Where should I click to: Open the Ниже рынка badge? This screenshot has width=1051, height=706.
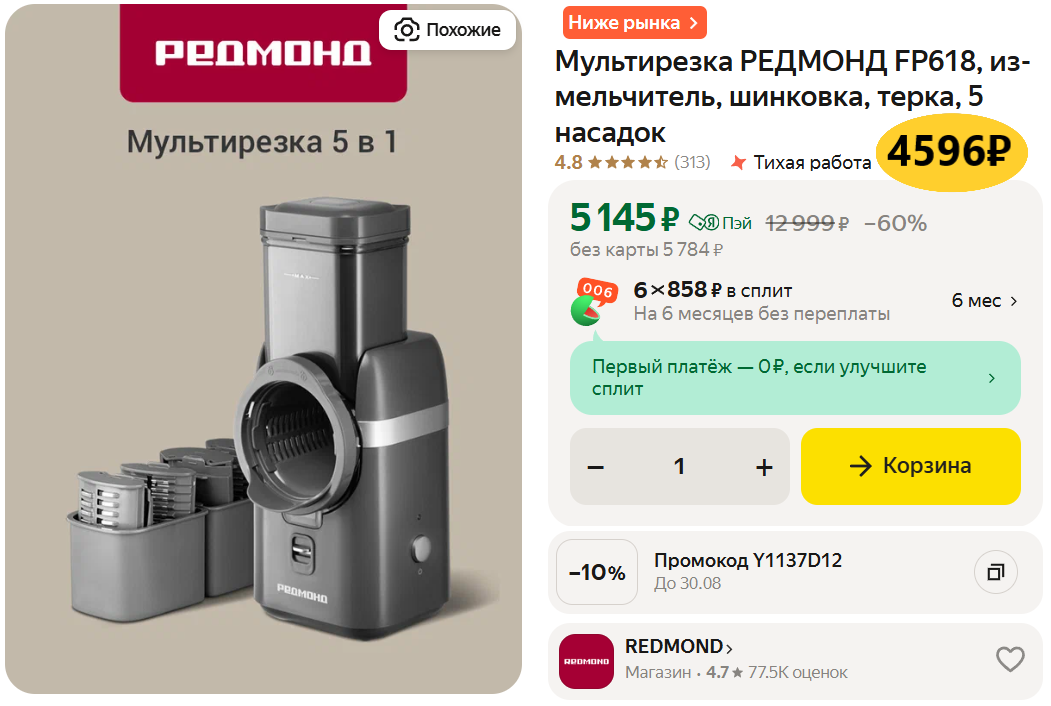[x=634, y=23]
